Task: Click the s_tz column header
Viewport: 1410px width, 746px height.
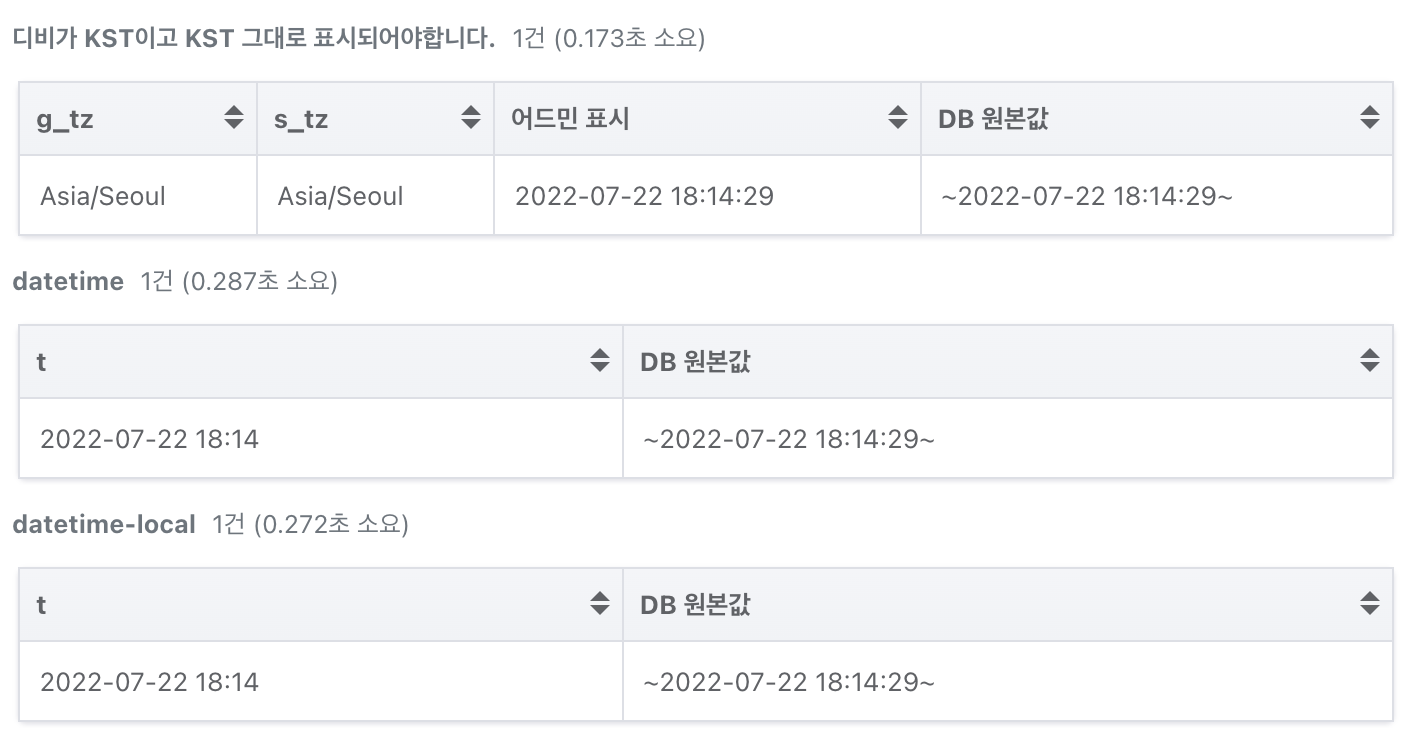Action: pyautogui.click(x=375, y=119)
